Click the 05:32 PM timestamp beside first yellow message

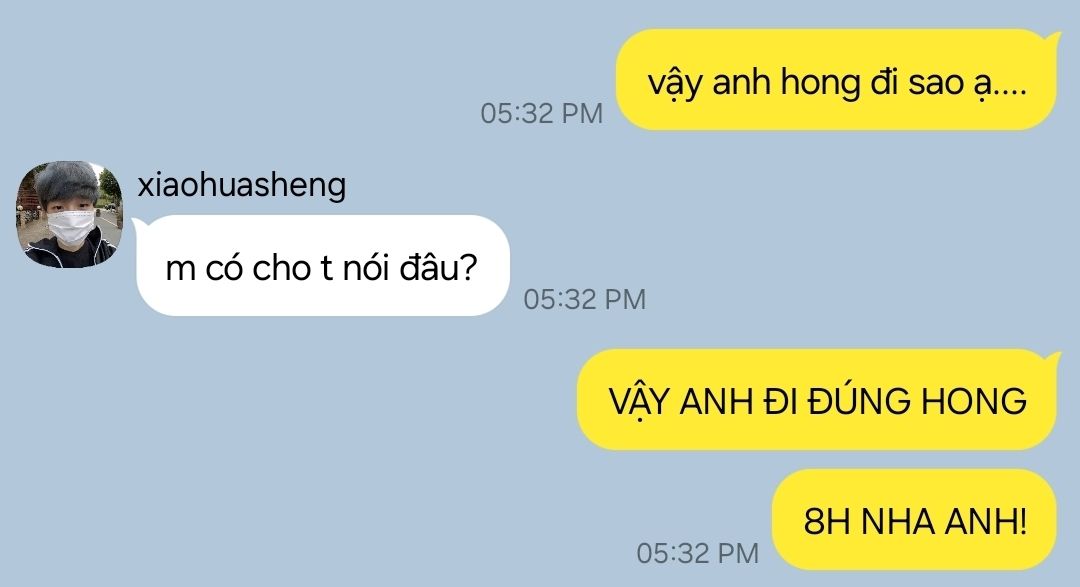tap(541, 114)
